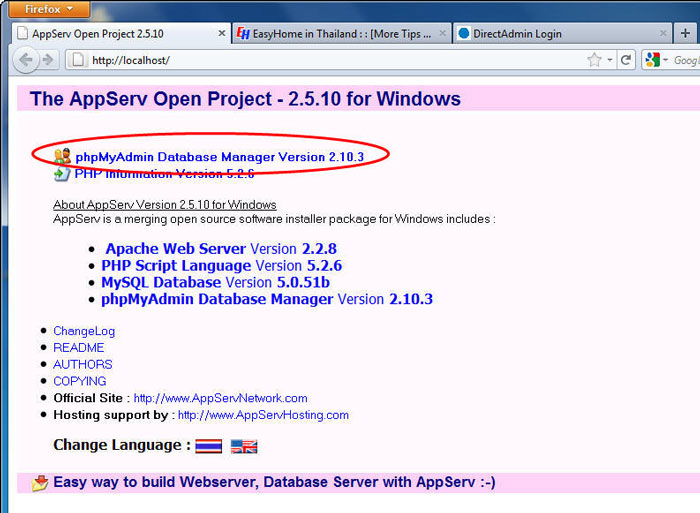Click the Google search box
Image resolution: width=700 pixels, height=513 pixels.
click(686, 60)
